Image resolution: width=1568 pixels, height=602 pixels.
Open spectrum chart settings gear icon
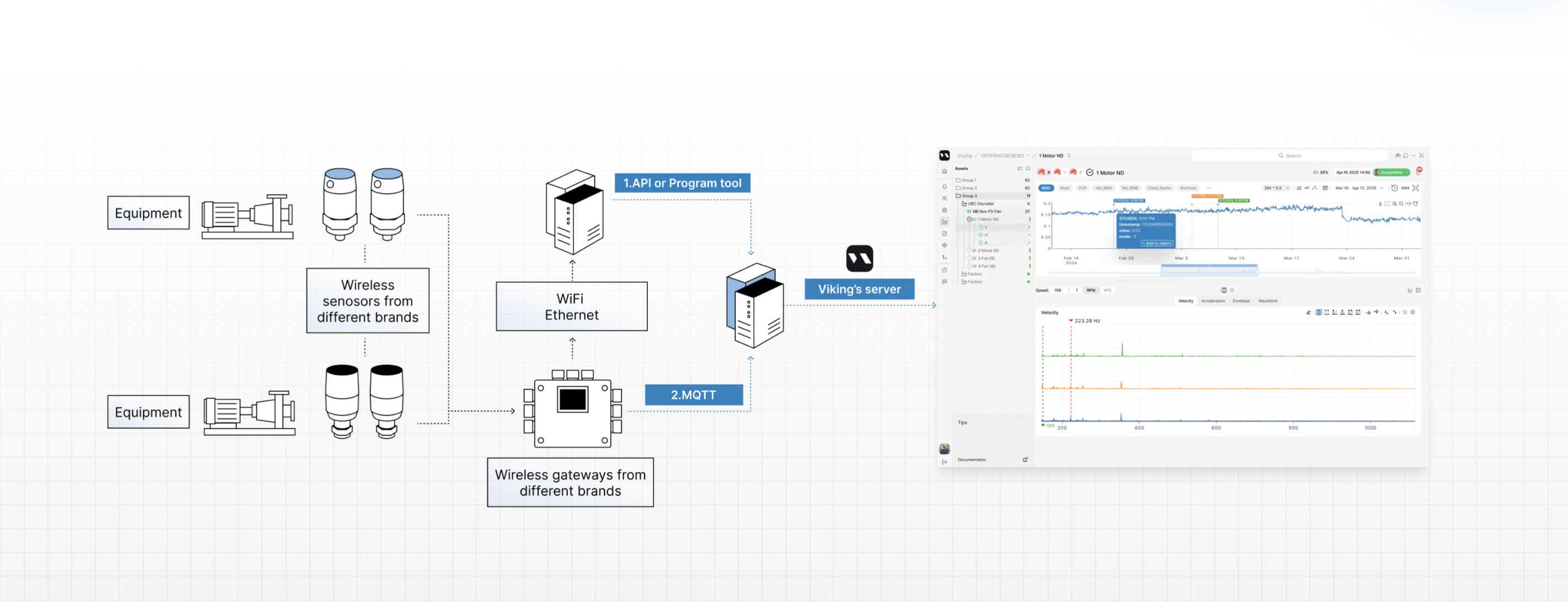pos(1413,312)
